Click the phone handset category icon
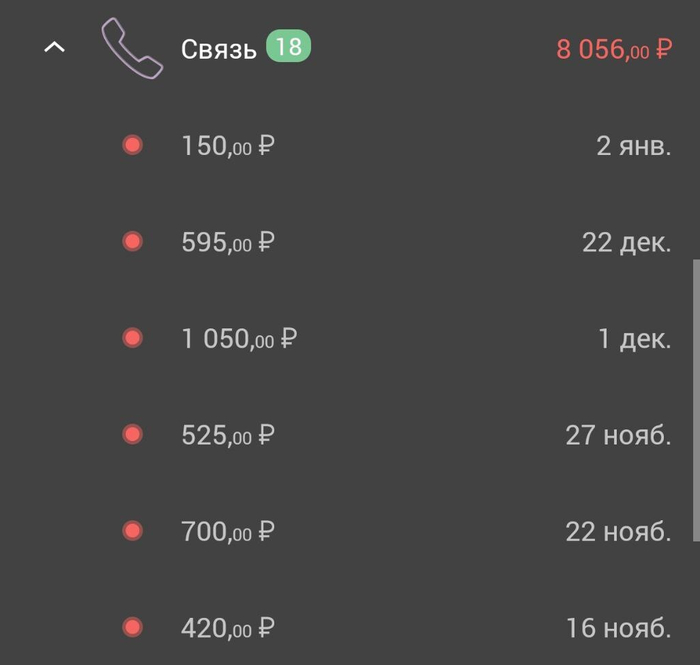 coord(132,48)
